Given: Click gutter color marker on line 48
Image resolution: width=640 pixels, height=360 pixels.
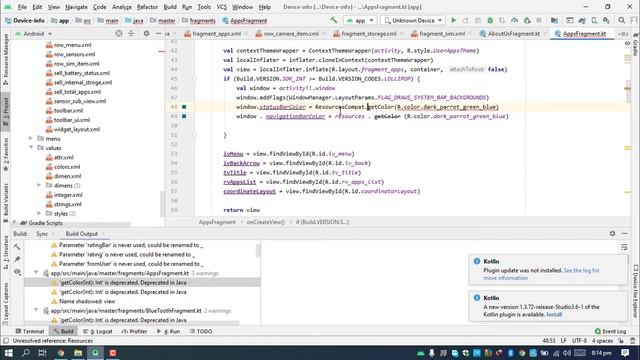Looking at the screenshot, I should (184, 107).
